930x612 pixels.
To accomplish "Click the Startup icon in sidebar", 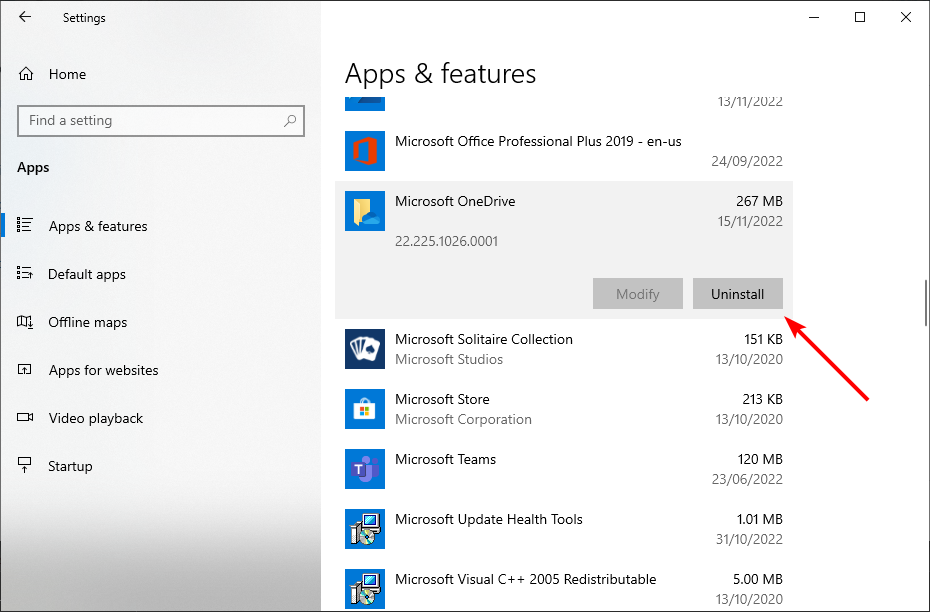I will (x=24, y=466).
